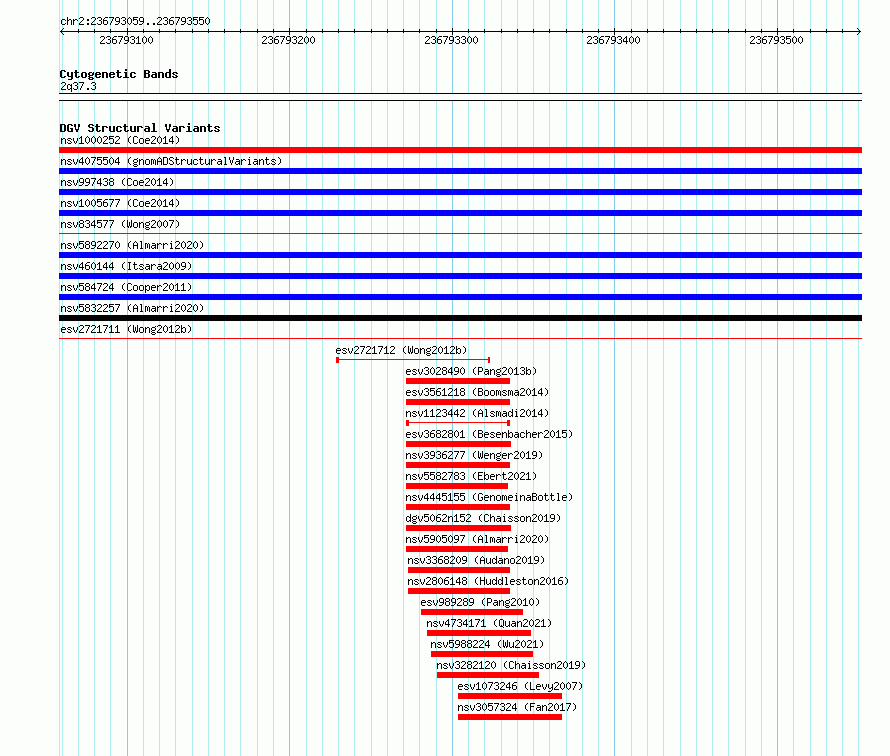Open the nsv2806148 (Huddleston2016) variant label

click(x=488, y=581)
